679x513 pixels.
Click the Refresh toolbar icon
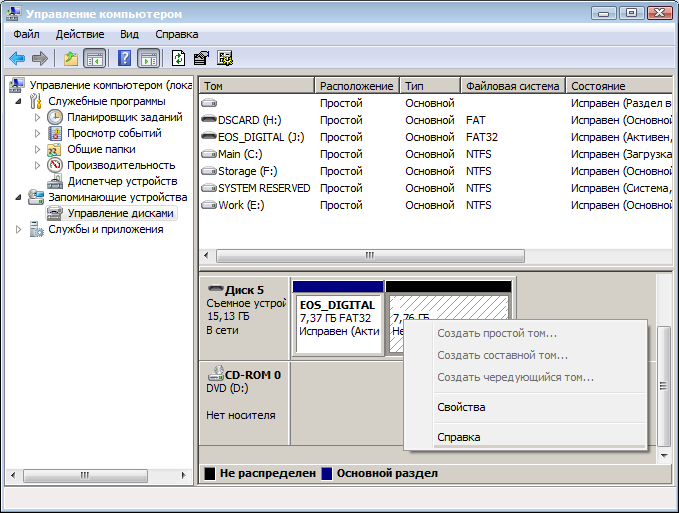click(178, 58)
